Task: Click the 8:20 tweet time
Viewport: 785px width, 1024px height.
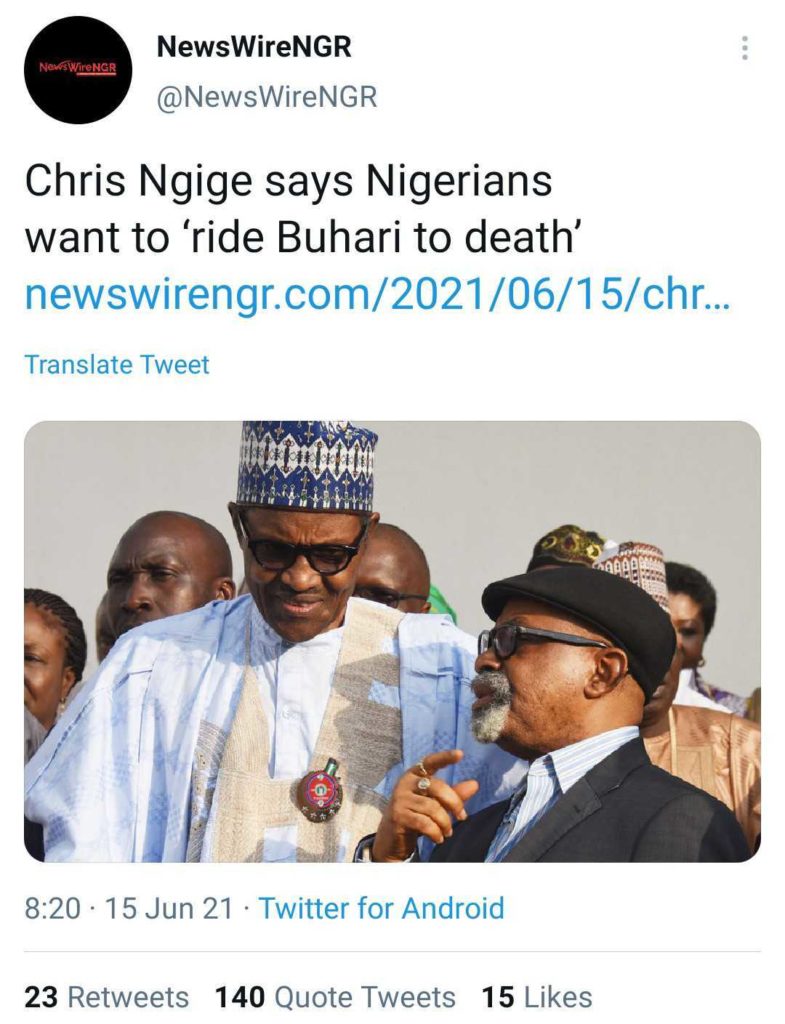Action: coord(49,908)
